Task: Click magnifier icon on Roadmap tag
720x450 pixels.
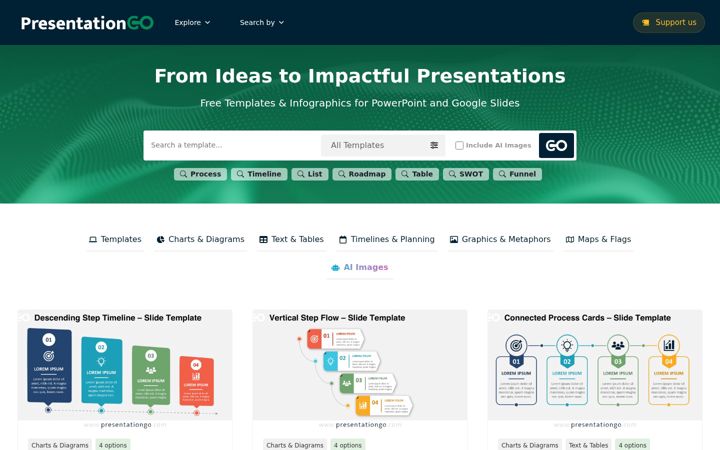Action: pyautogui.click(x=342, y=174)
